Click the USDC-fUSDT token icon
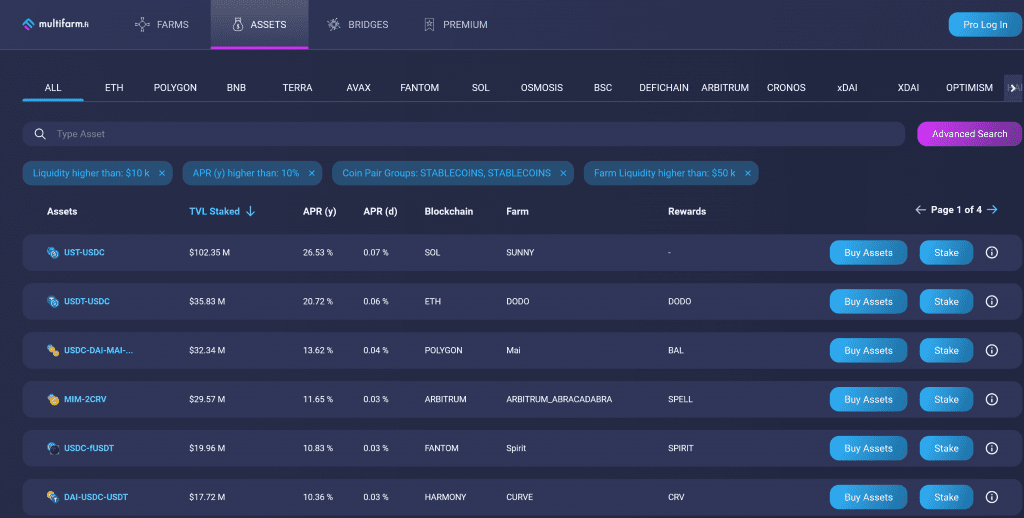 click(53, 449)
